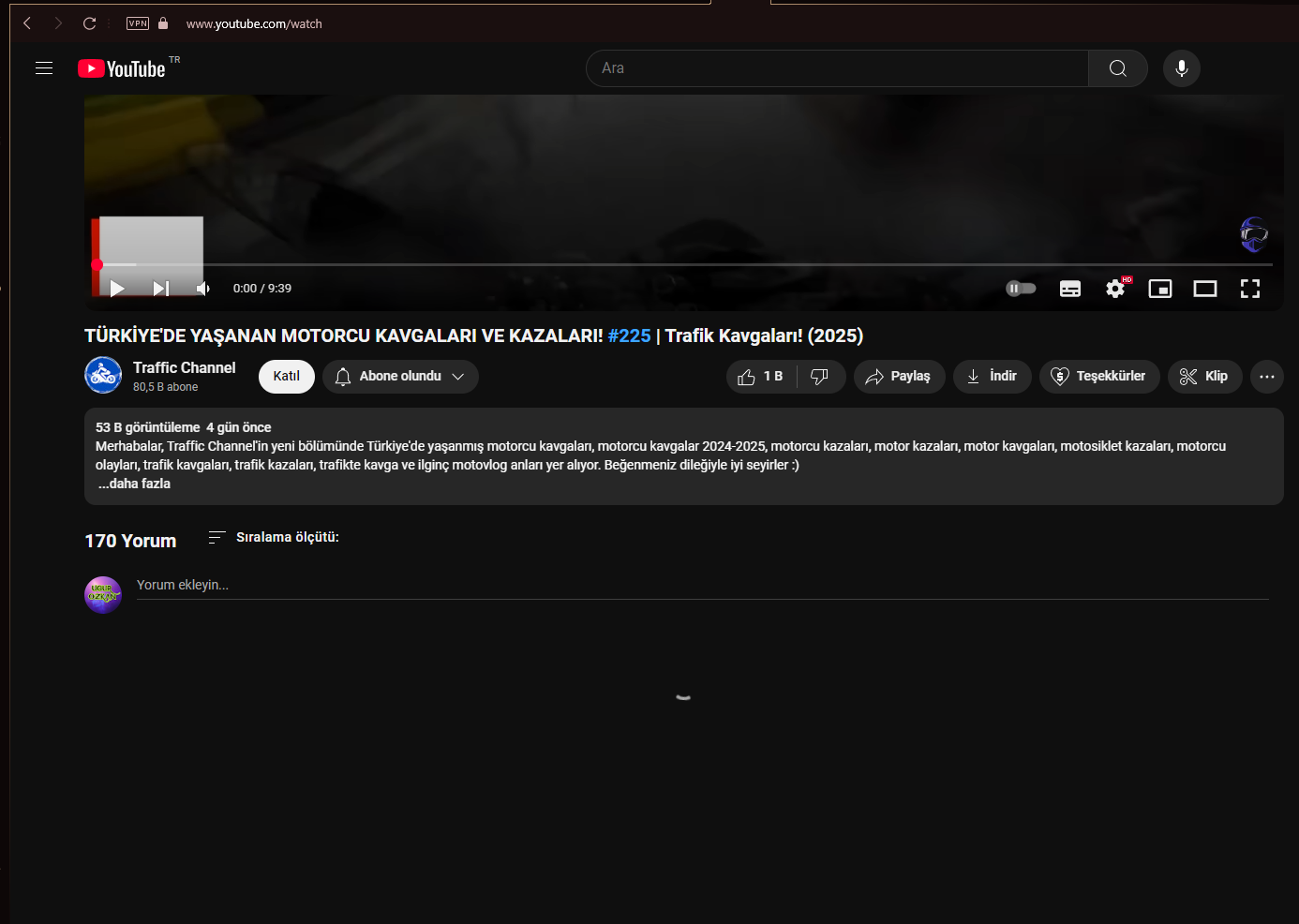Image resolution: width=1299 pixels, height=924 pixels.
Task: Open the #225 hashtag link
Action: (x=629, y=335)
